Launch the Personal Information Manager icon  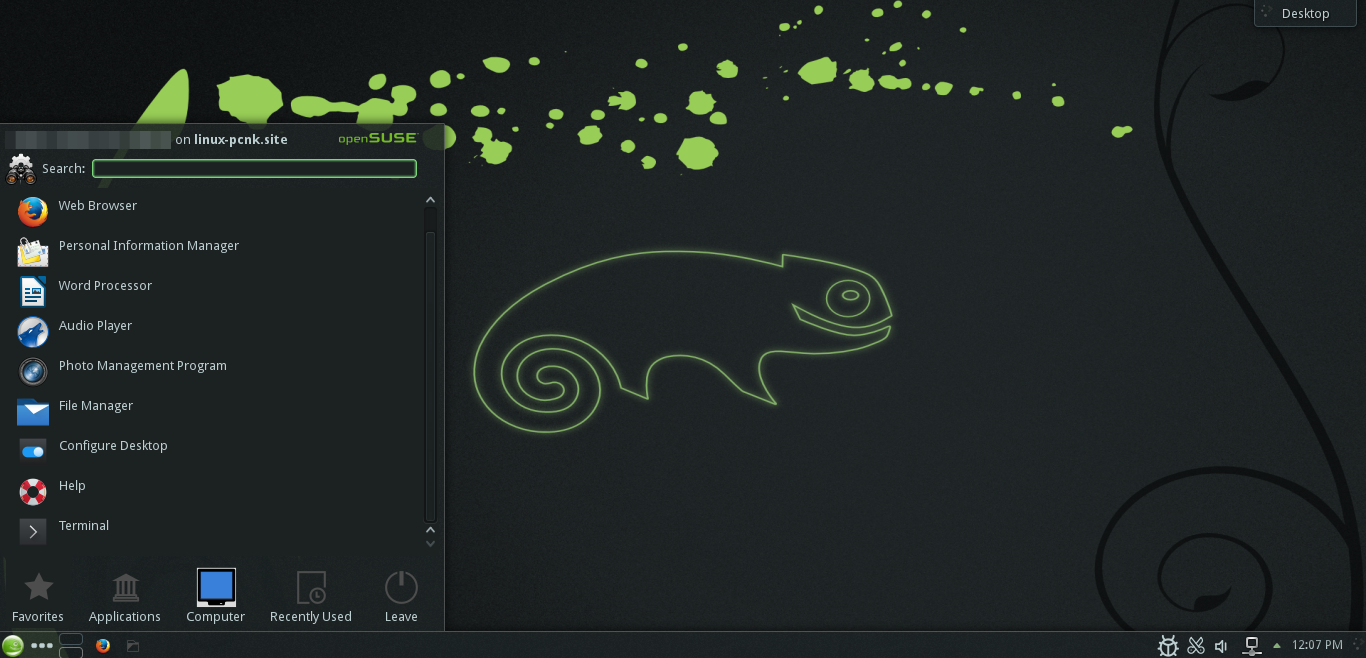pyautogui.click(x=33, y=251)
